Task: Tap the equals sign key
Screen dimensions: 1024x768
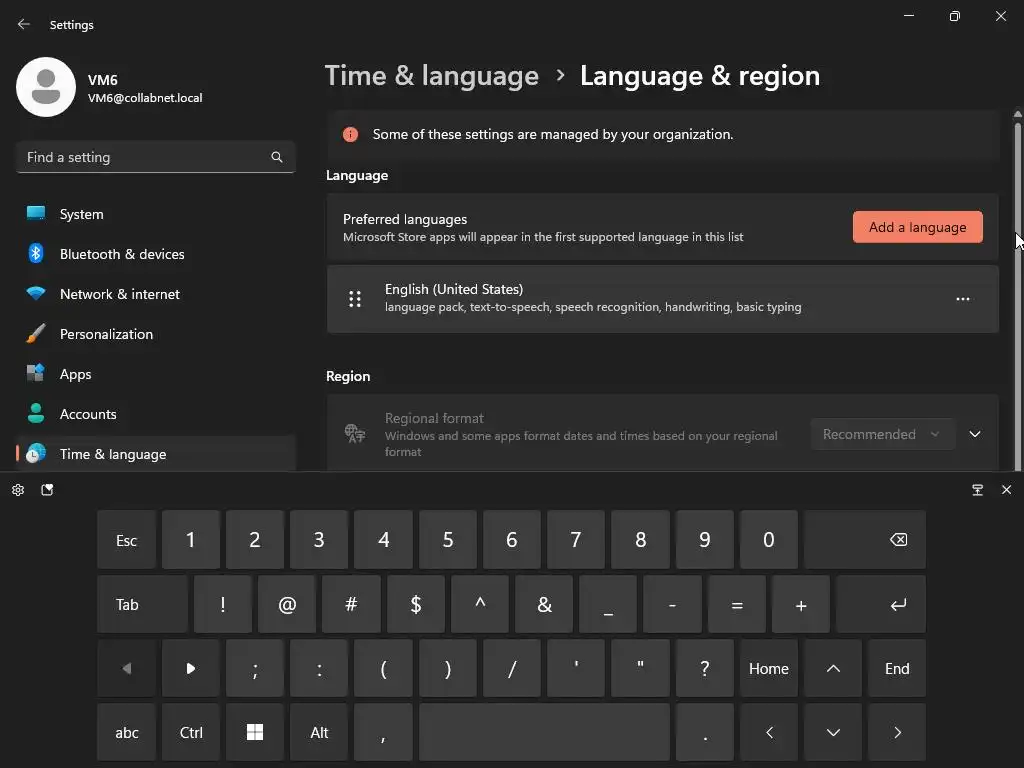Action: point(737,605)
